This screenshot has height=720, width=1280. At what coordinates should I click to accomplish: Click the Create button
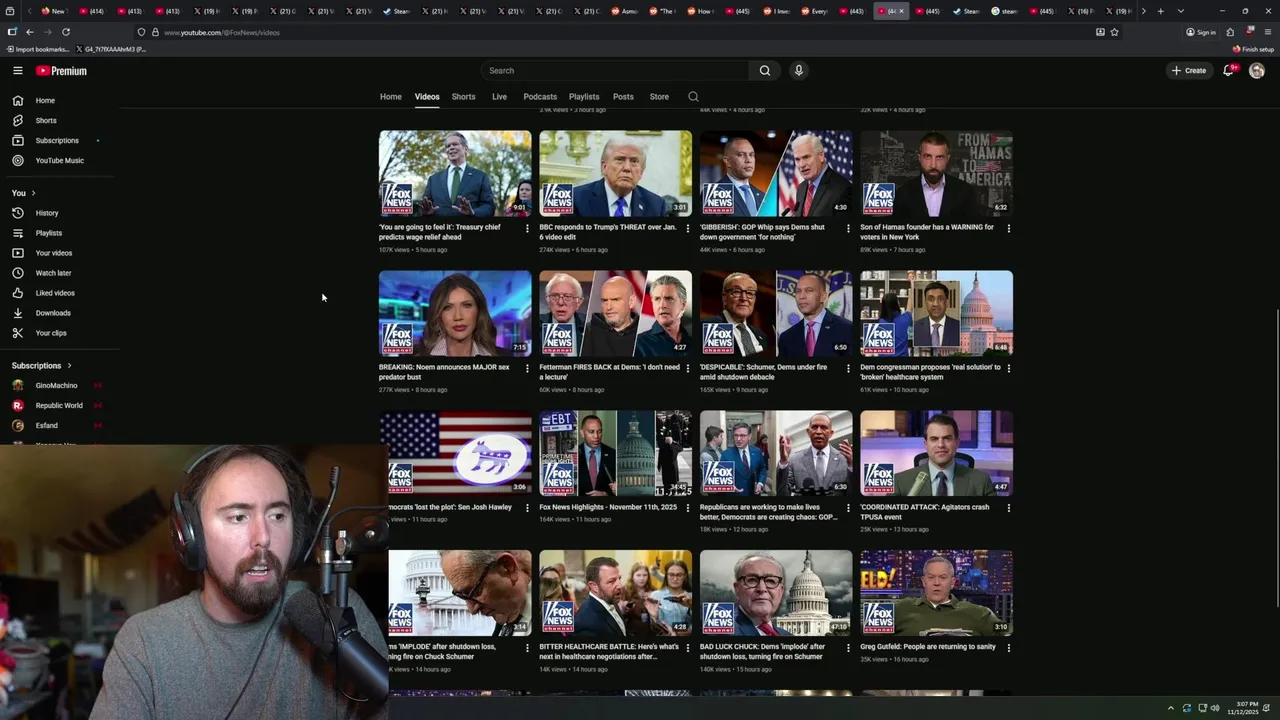[1189, 71]
